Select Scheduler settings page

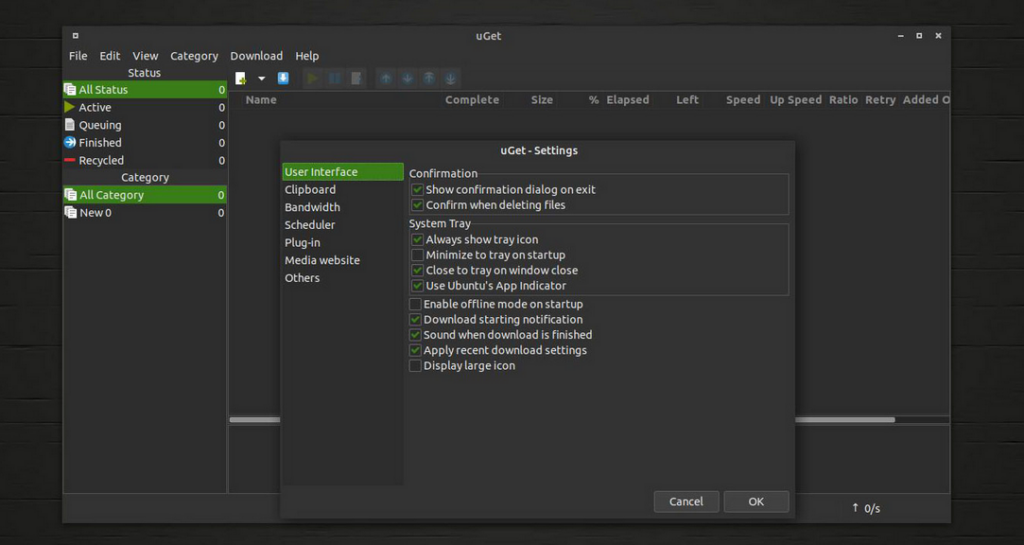tap(343, 225)
